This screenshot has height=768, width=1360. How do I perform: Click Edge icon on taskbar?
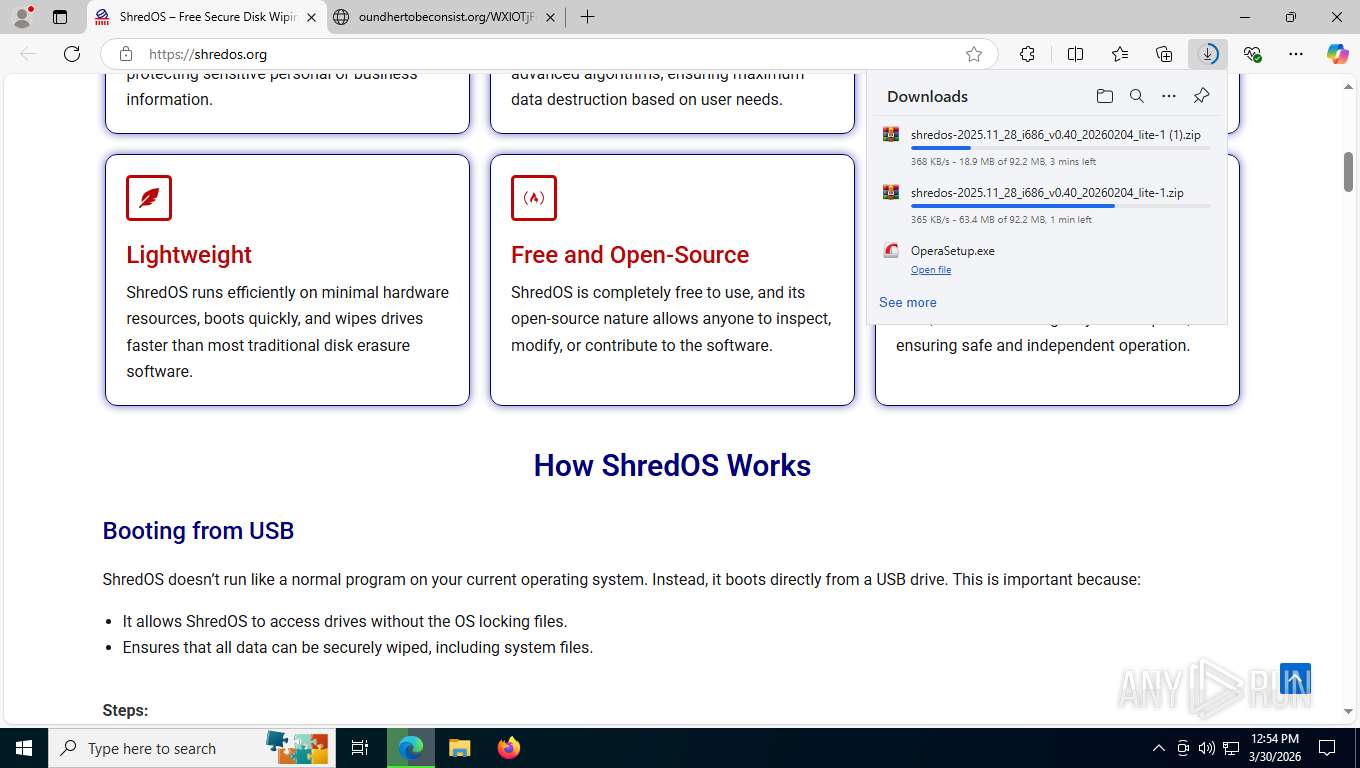(411, 748)
